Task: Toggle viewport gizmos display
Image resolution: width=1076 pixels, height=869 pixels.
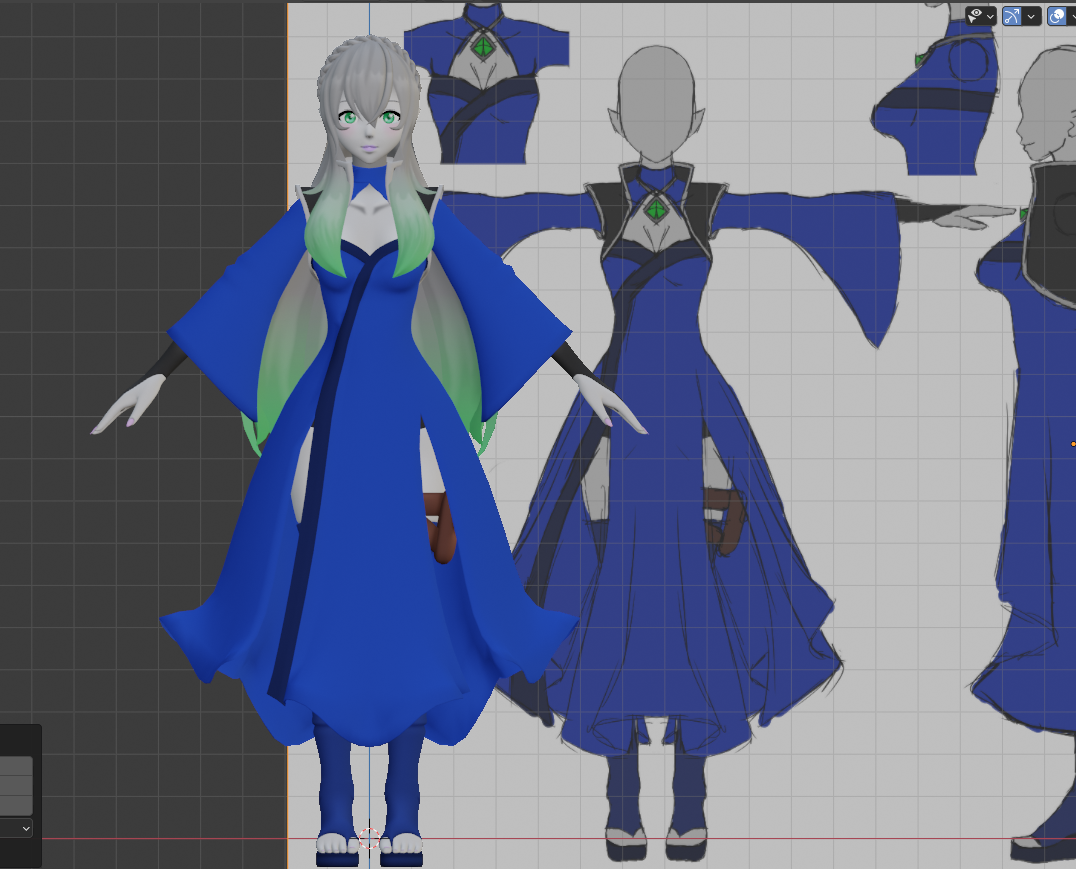Action: [x=1011, y=16]
